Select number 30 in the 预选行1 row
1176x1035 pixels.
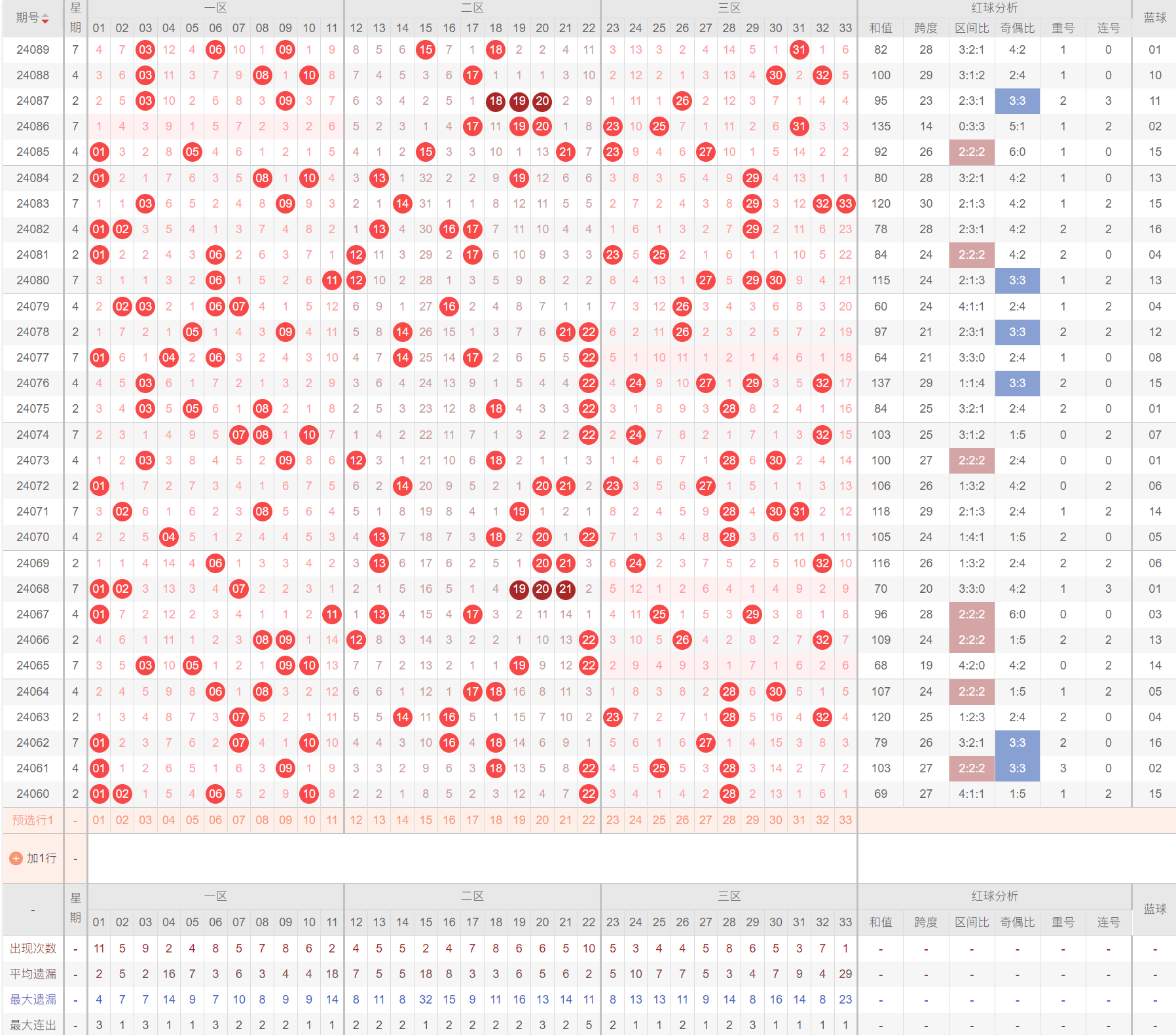pyautogui.click(x=776, y=820)
